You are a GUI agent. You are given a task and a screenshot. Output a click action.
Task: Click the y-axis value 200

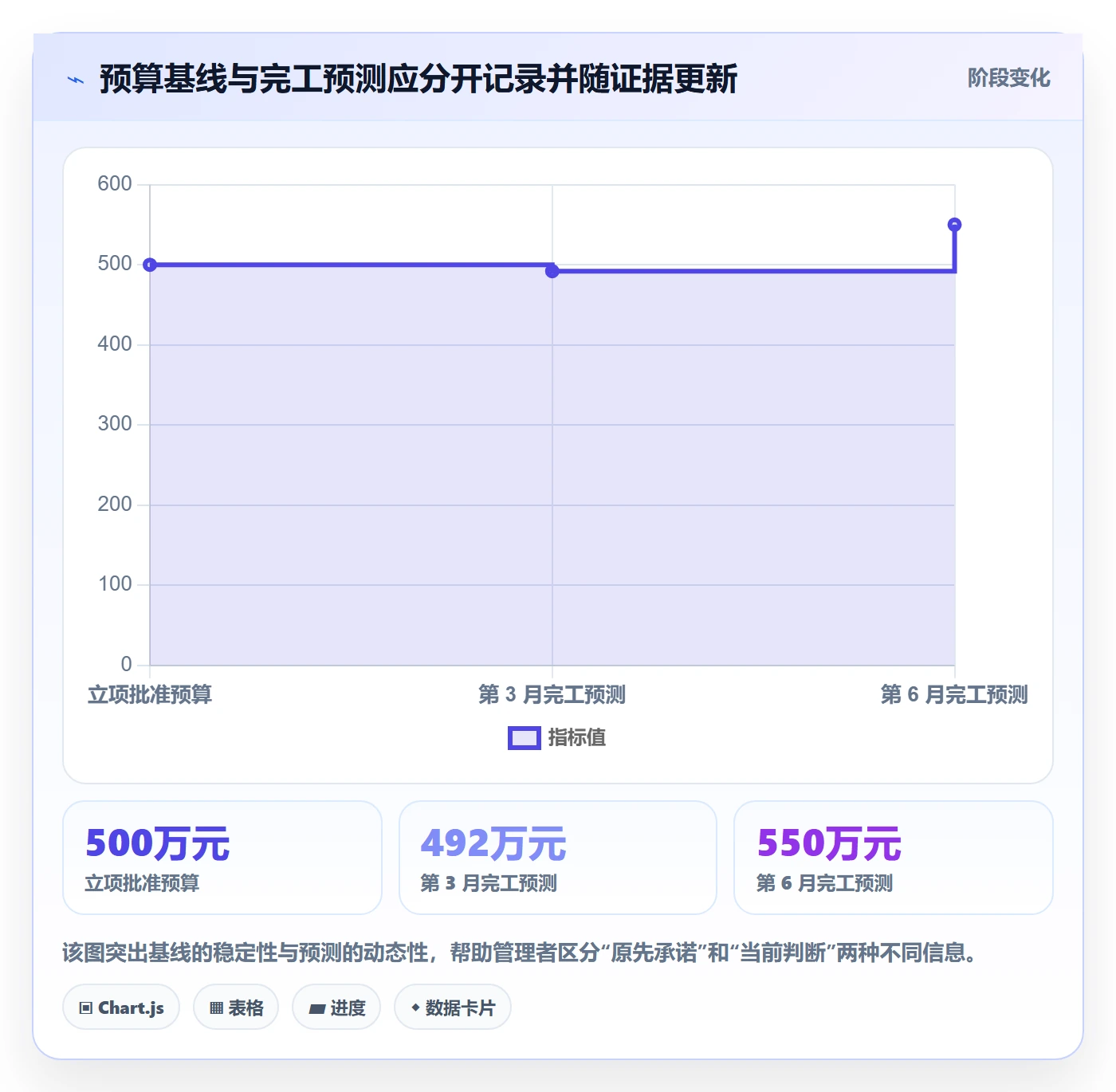coord(115,505)
